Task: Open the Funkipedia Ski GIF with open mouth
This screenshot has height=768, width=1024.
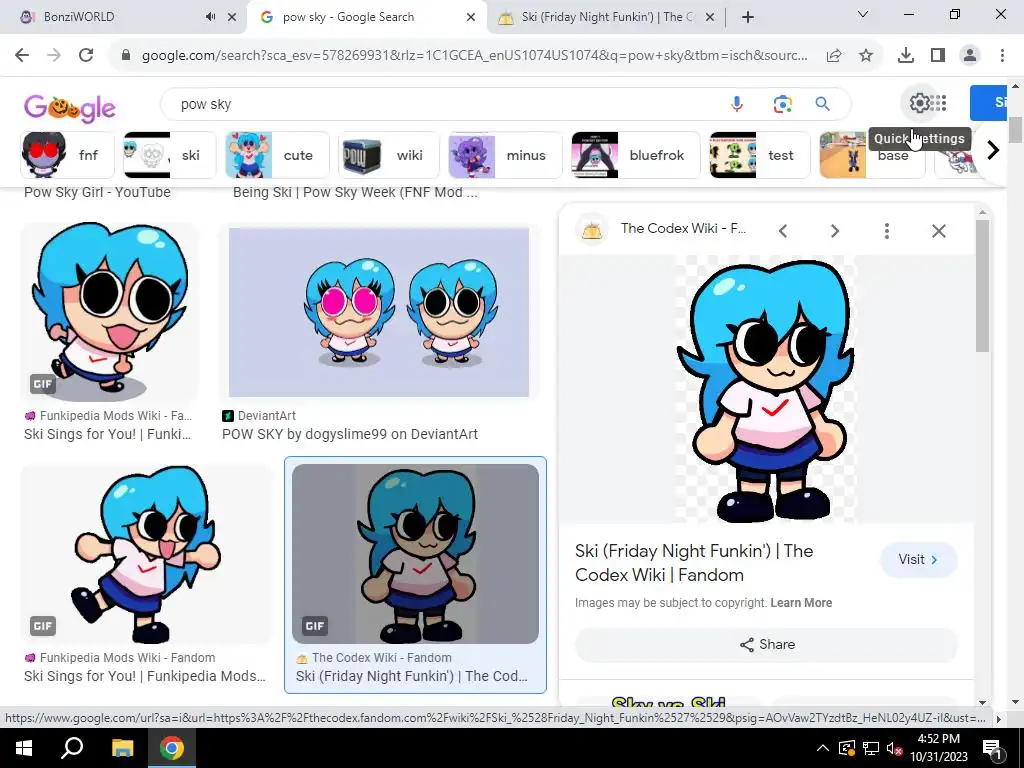Action: coord(109,312)
